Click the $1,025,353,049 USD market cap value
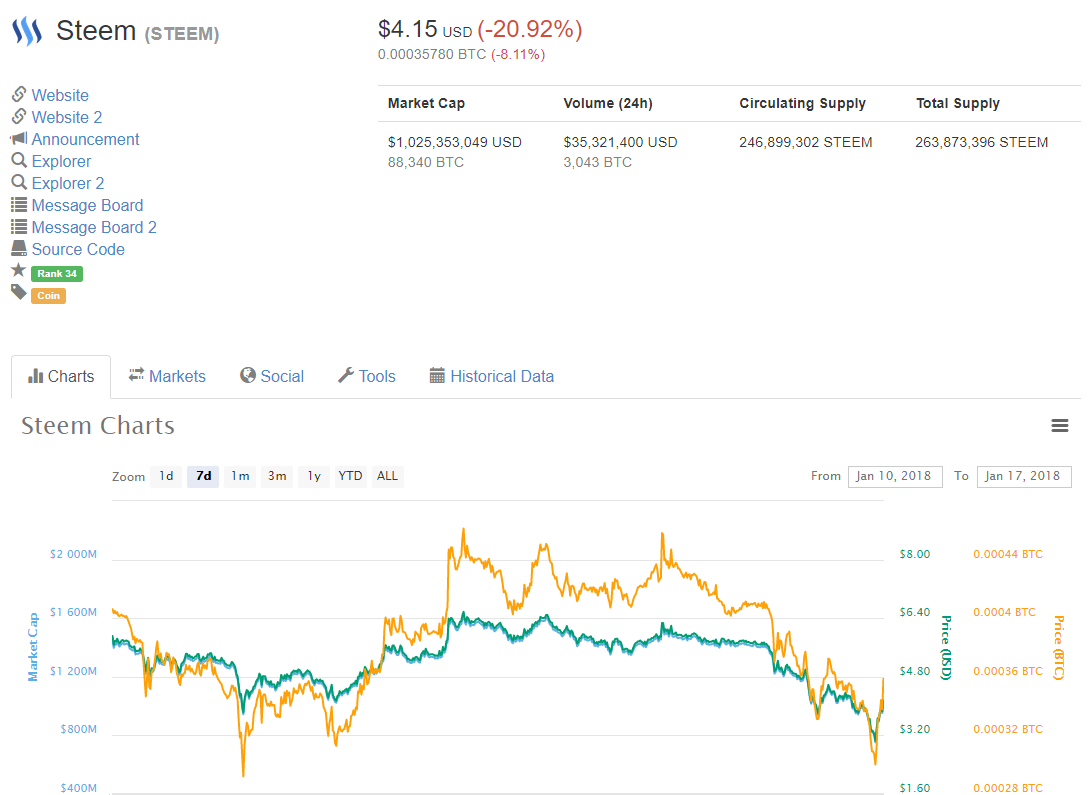Image resolution: width=1090 pixels, height=795 pixels. pyautogui.click(x=455, y=142)
